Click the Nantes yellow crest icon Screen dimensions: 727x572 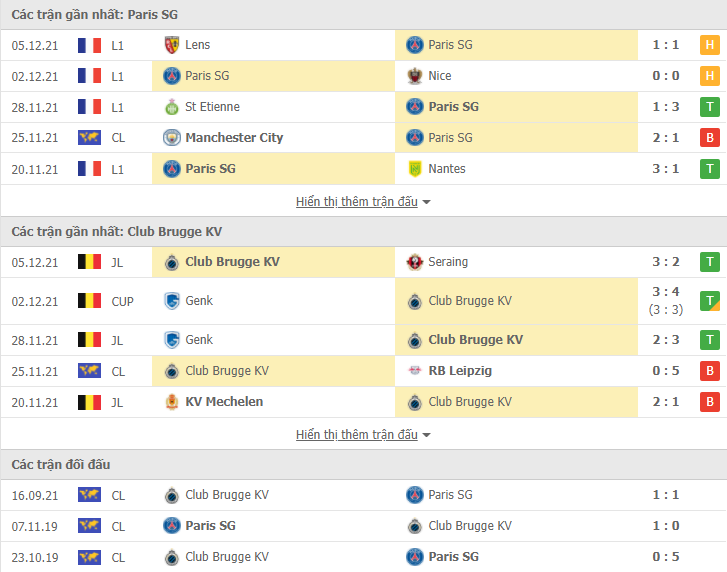point(415,169)
